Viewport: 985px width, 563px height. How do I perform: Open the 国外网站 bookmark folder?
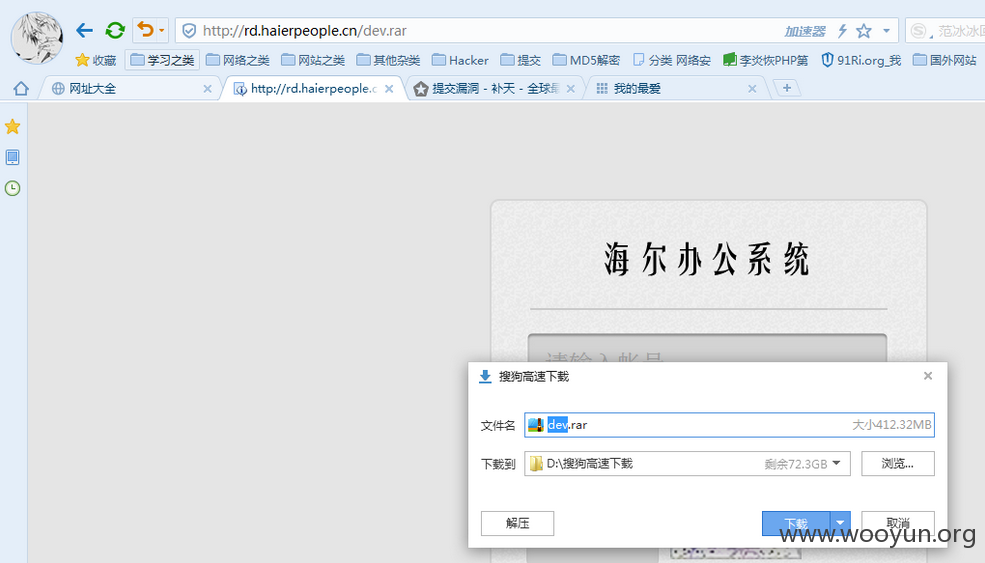click(x=945, y=60)
